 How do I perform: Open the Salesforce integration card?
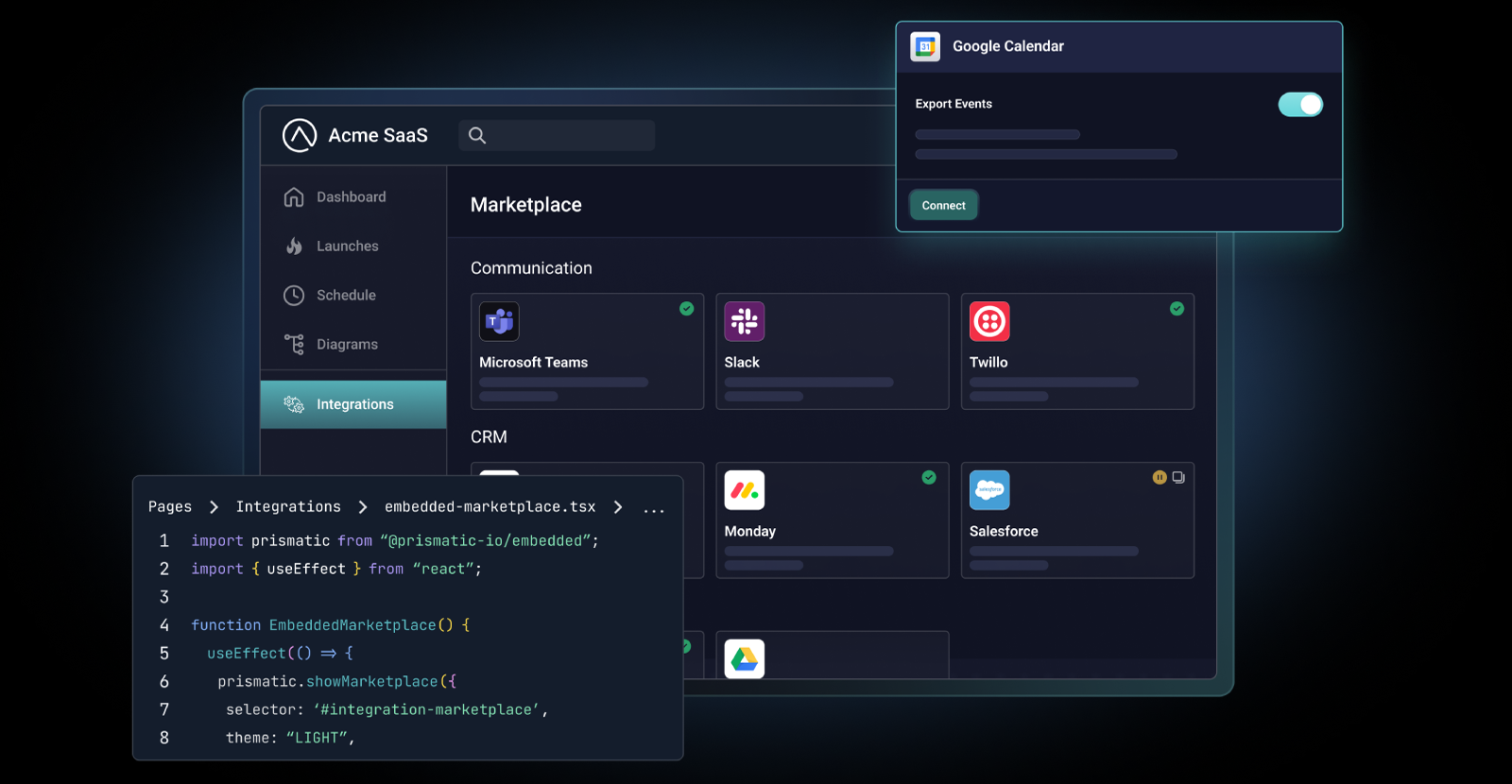point(1077,520)
